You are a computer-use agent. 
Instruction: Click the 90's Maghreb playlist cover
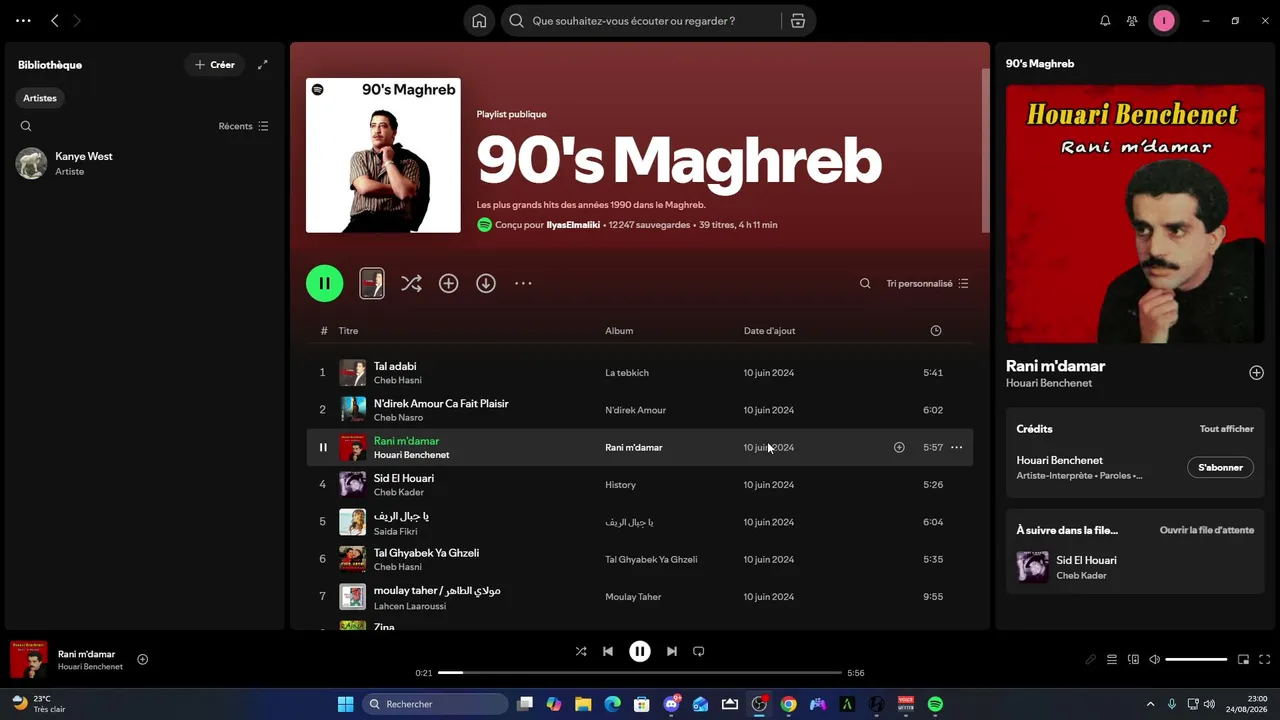tap(383, 155)
